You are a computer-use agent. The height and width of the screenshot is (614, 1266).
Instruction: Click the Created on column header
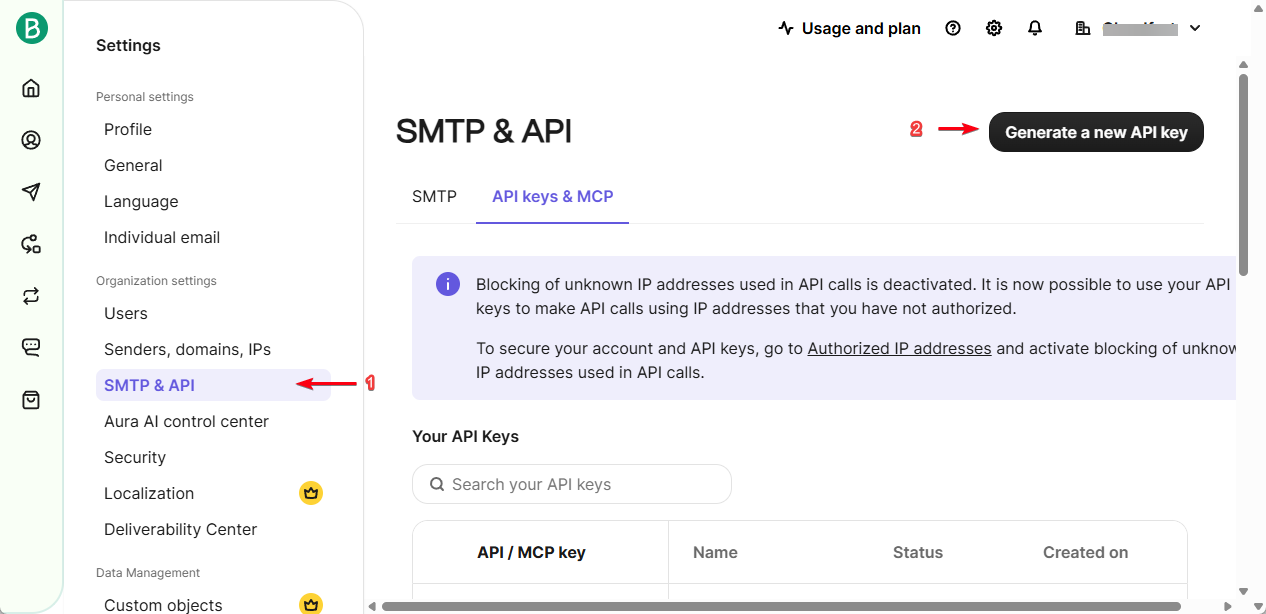[1085, 552]
